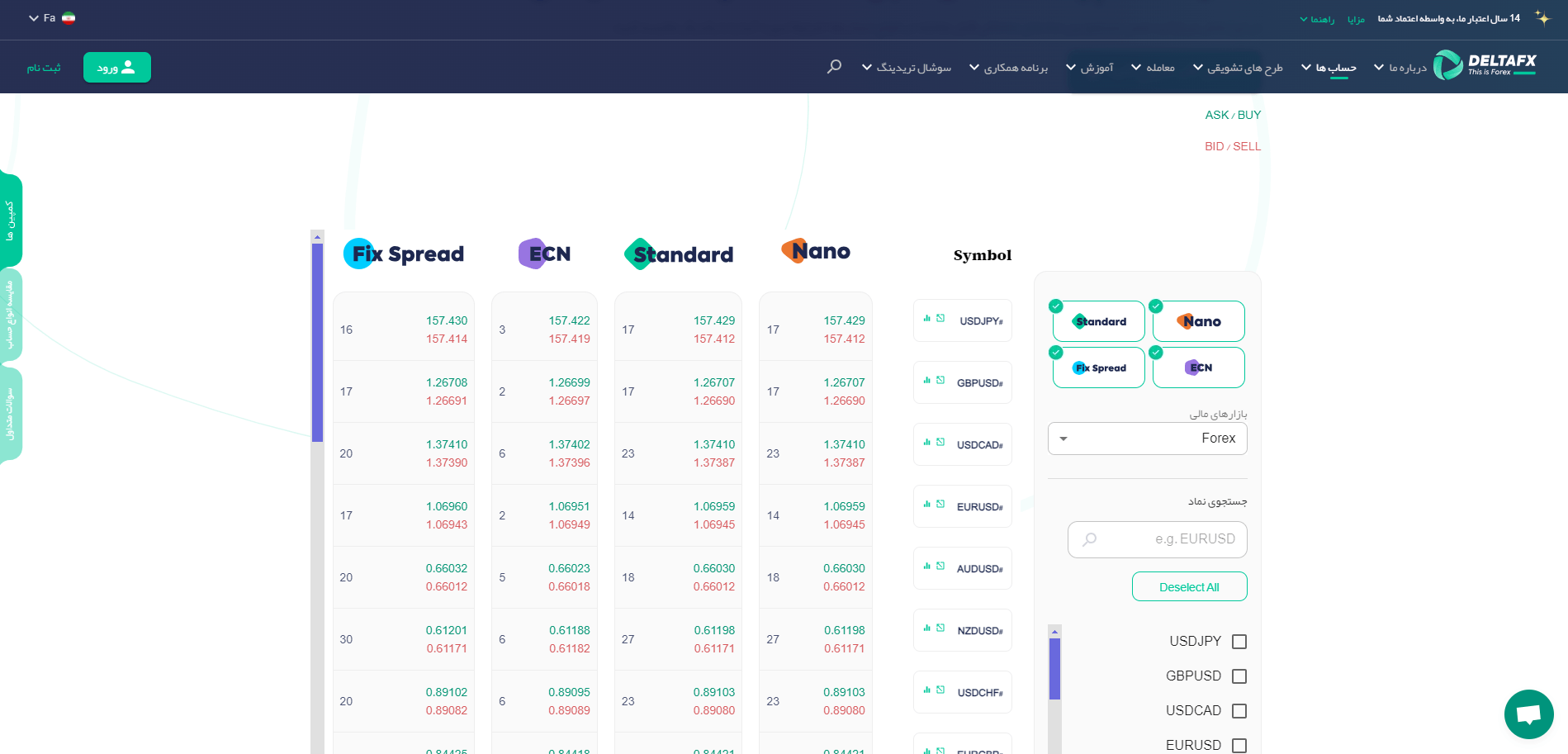Screen dimensions: 1568x754
Task: Click the external-link icon for NZDUSD
Action: 940,628
